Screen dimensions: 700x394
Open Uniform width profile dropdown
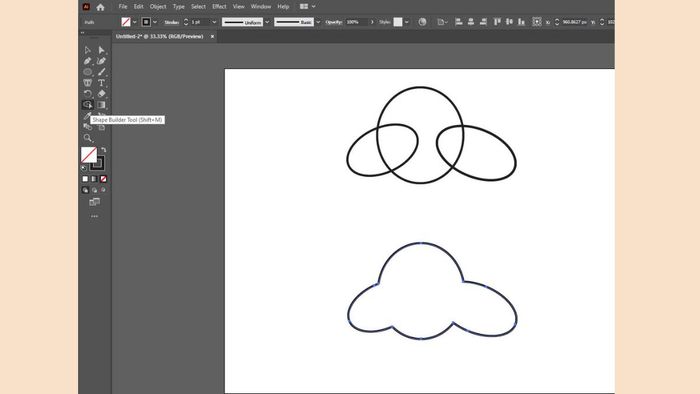point(267,22)
